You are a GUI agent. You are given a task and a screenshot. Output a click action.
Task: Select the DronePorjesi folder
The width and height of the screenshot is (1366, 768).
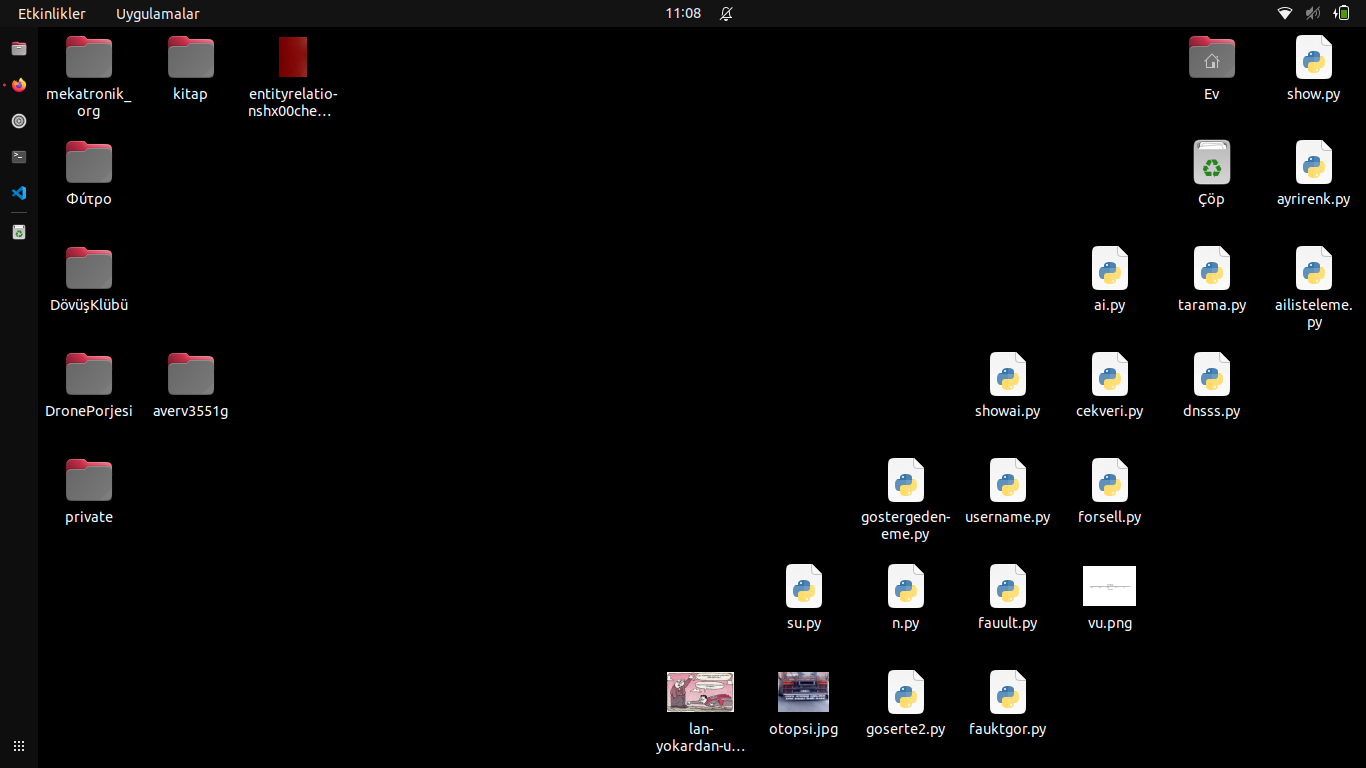coord(89,375)
